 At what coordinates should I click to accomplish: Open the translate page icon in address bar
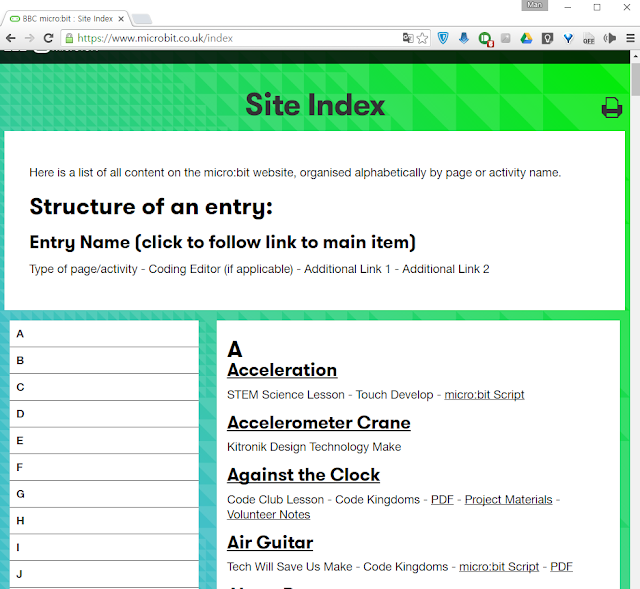point(408,38)
